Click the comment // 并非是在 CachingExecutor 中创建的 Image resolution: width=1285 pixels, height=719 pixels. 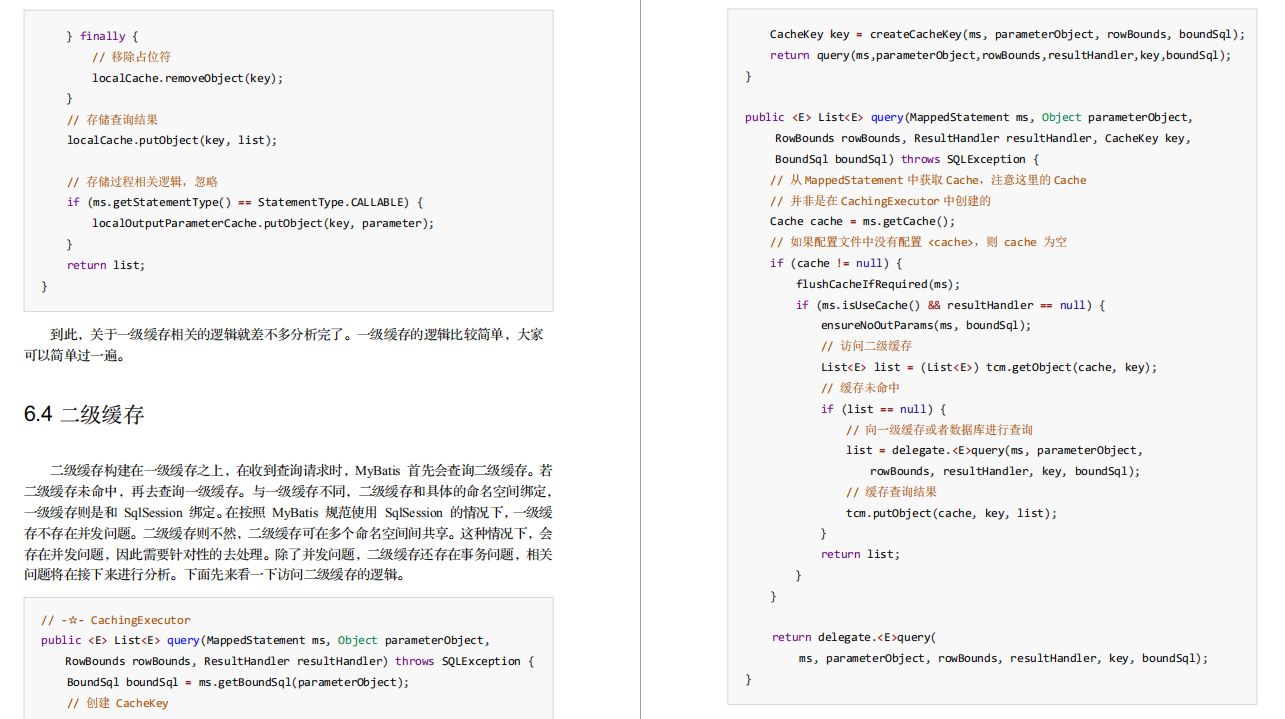pyautogui.click(x=880, y=201)
